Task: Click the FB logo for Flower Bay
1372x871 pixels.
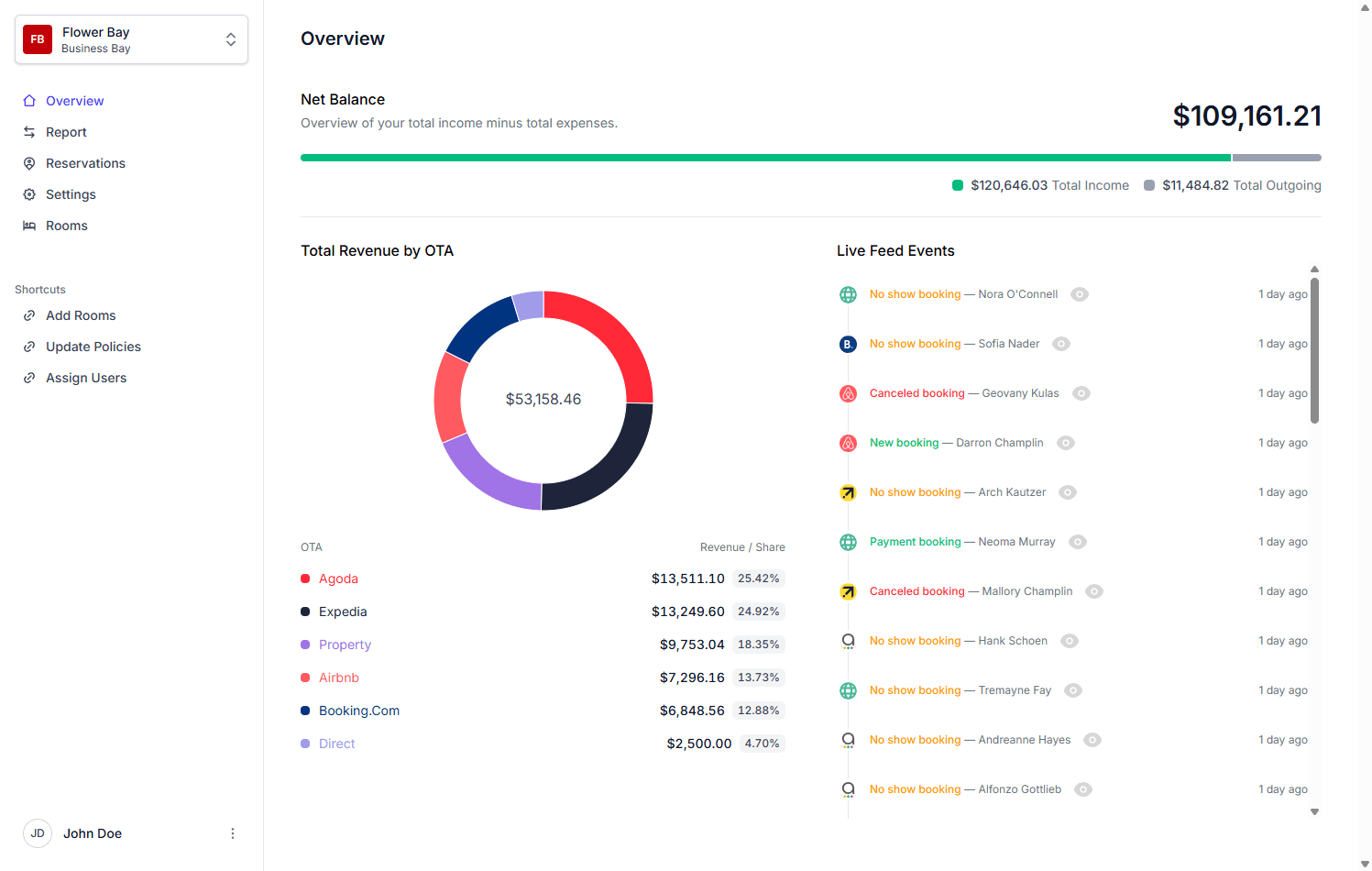Action: [x=38, y=39]
